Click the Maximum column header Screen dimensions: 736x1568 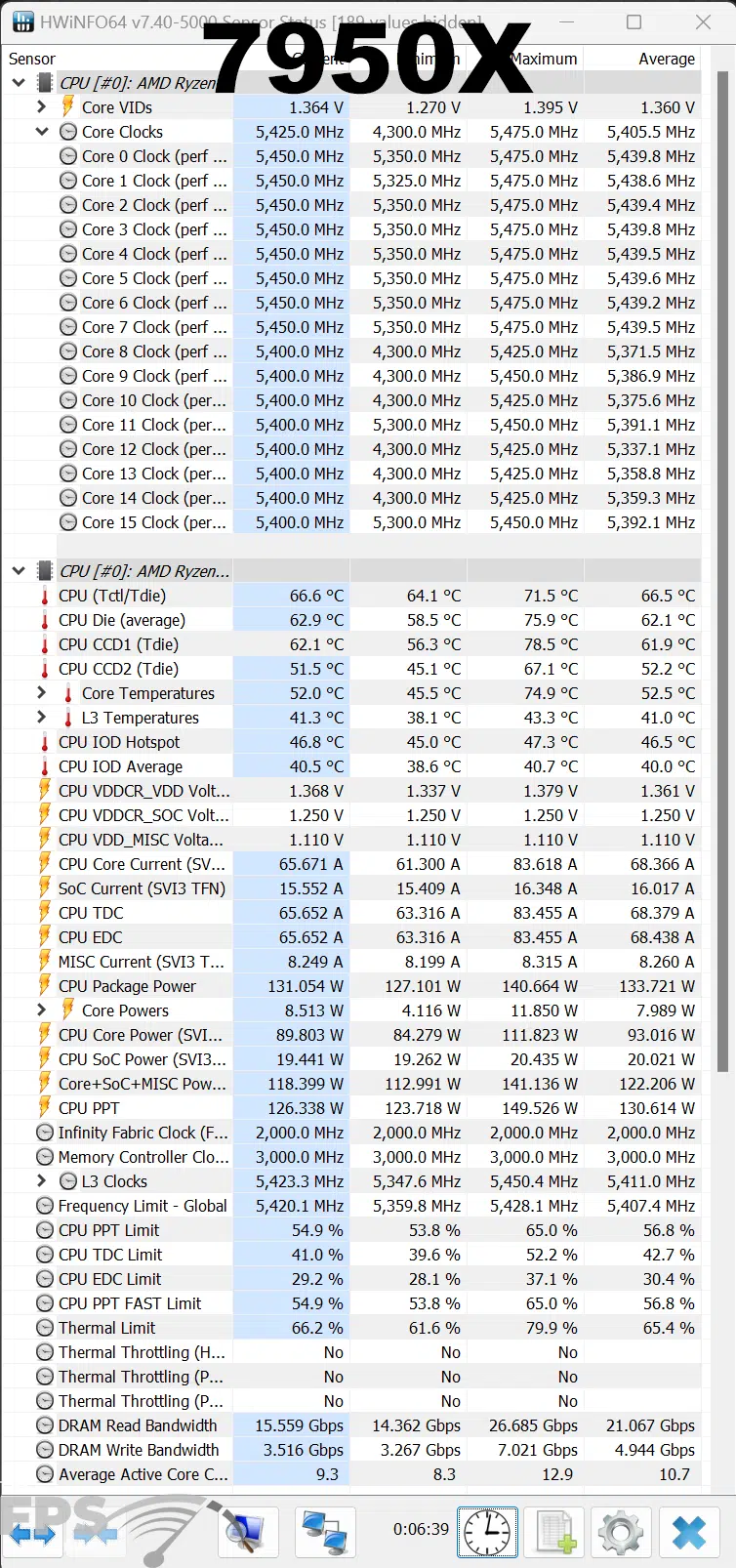tap(543, 59)
